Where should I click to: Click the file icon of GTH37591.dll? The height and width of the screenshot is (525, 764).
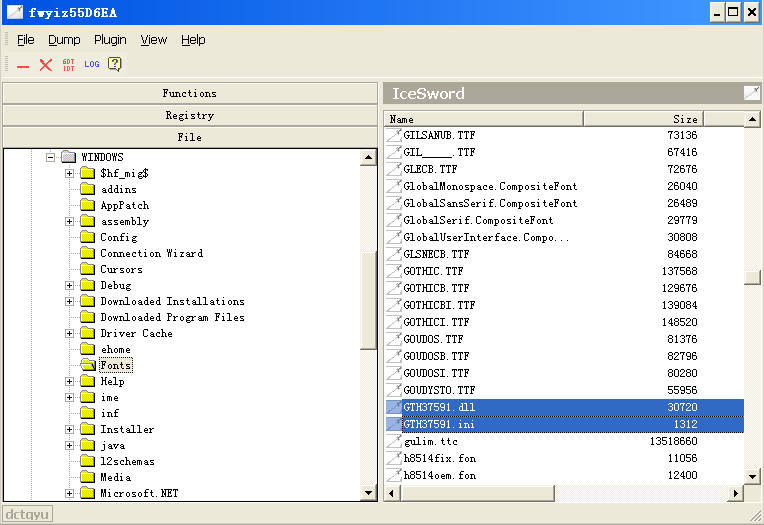(x=394, y=407)
